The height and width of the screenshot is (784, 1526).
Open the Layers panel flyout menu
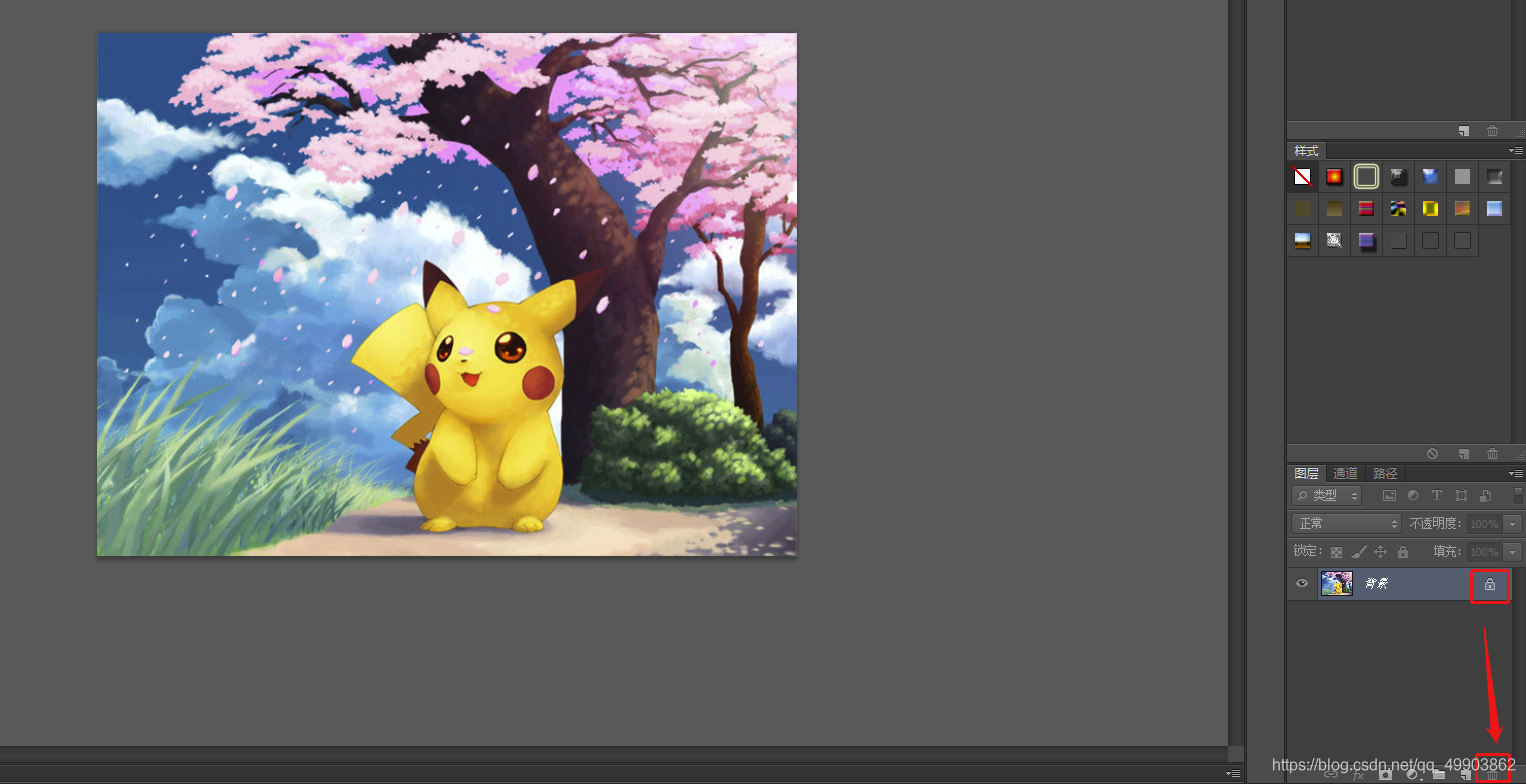tap(1516, 473)
